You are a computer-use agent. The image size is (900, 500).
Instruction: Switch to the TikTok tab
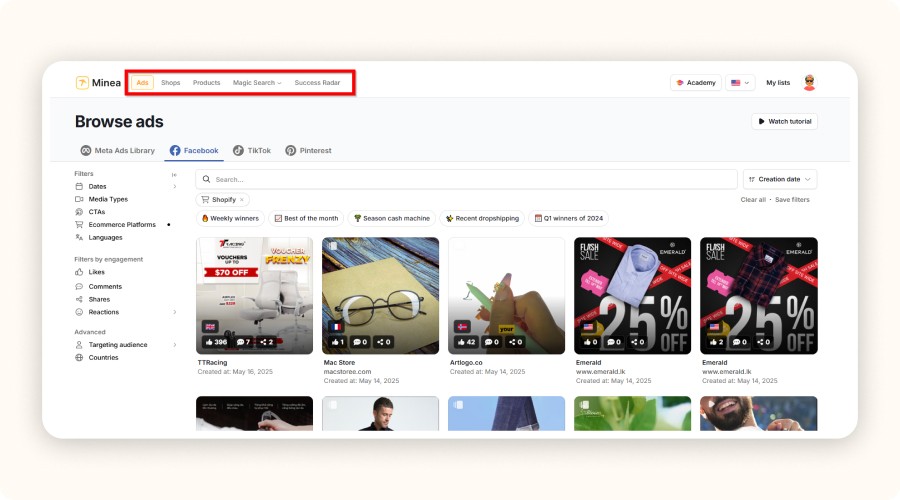[x=252, y=150]
